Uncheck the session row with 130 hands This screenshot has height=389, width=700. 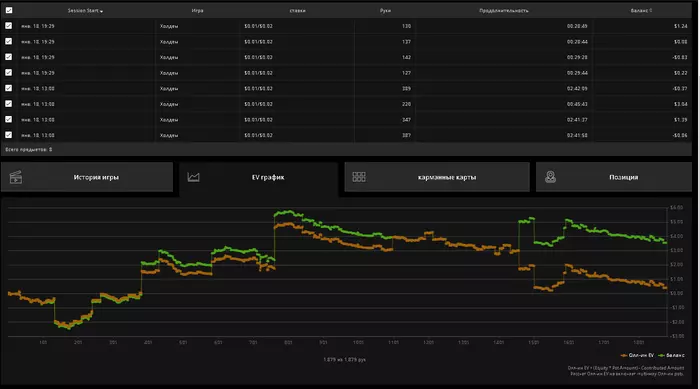(x=8, y=26)
